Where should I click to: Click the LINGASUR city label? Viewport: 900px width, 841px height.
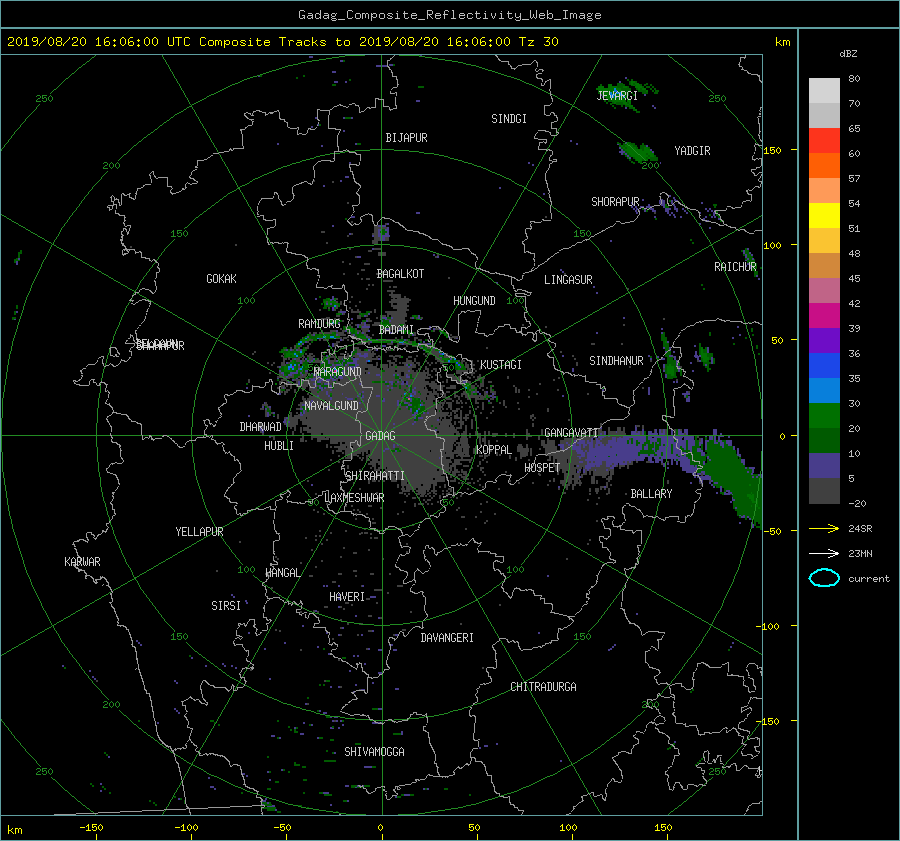point(568,280)
